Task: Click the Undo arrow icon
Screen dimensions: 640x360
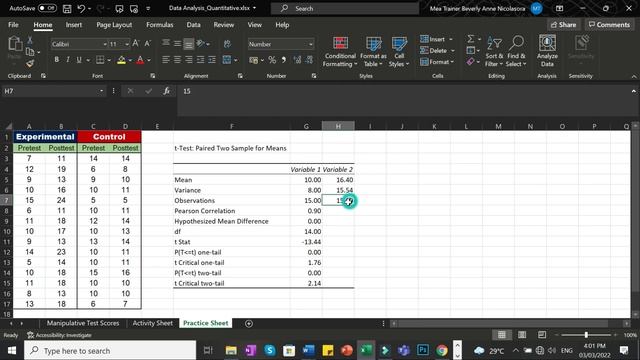Action: pos(81,8)
